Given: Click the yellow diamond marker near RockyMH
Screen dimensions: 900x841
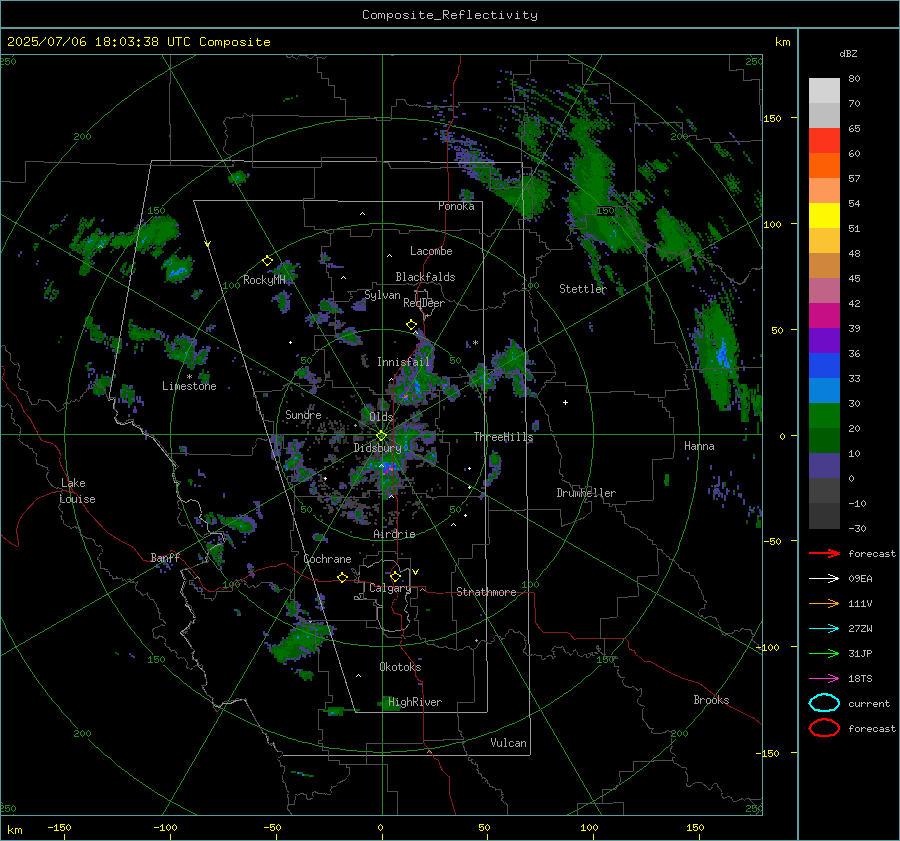Looking at the screenshot, I should tap(267, 261).
